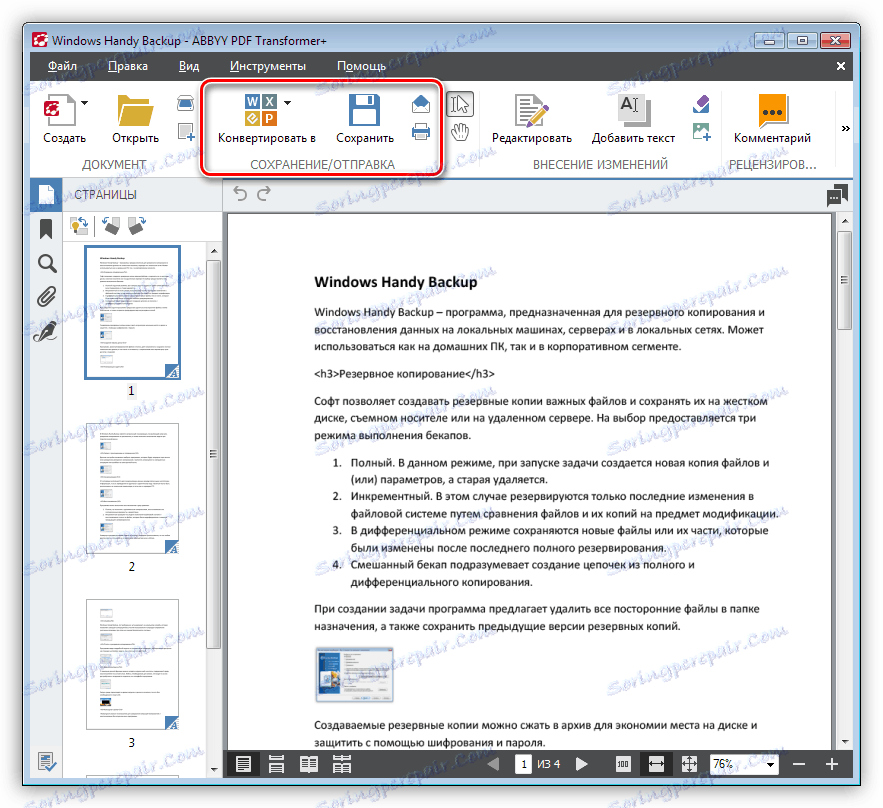The image size is (883, 808).
Task: Select page 1 thumbnail
Action: point(132,313)
